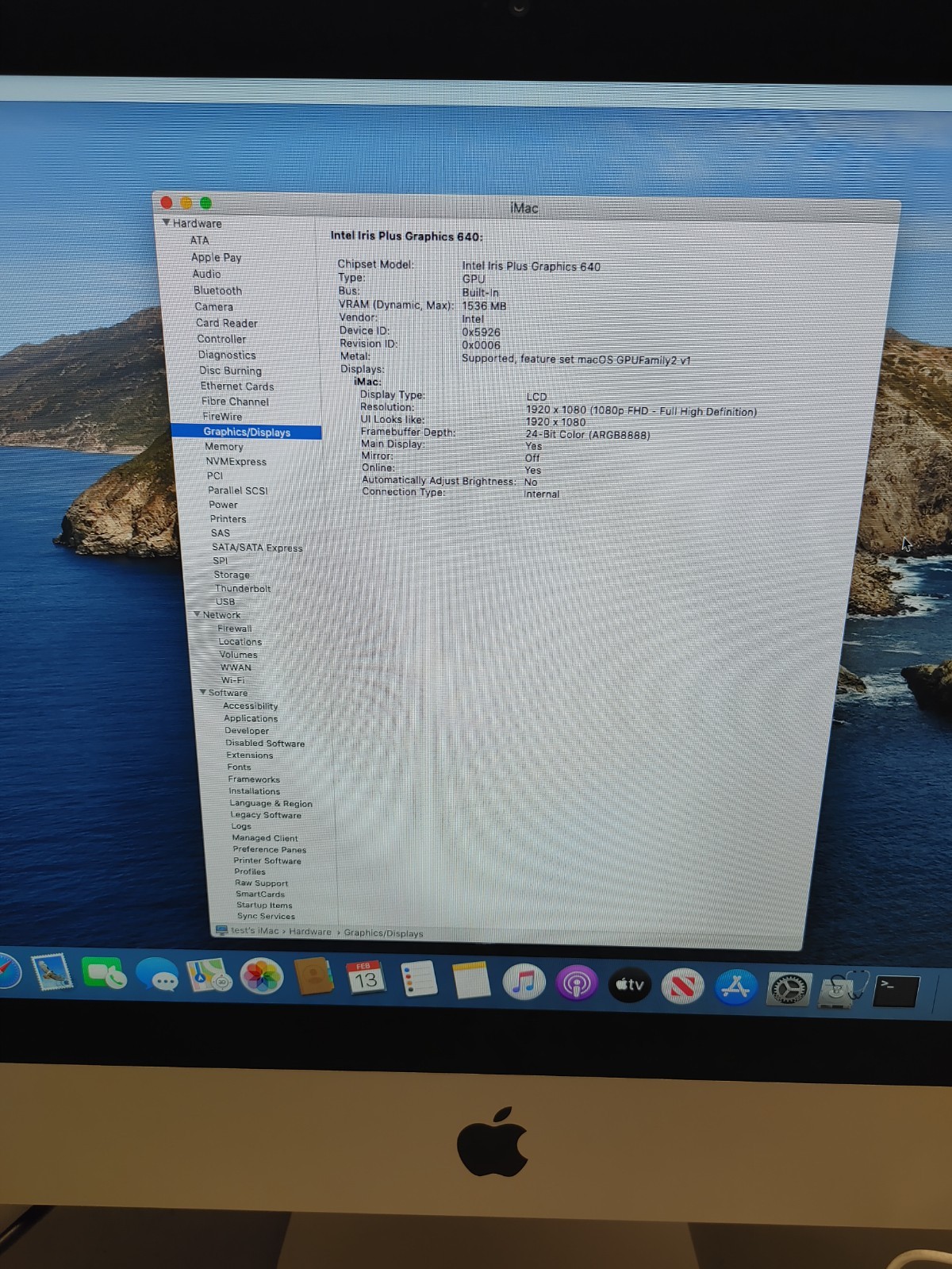
Task: Collapse the Hardware section triangle
Action: [x=167, y=223]
